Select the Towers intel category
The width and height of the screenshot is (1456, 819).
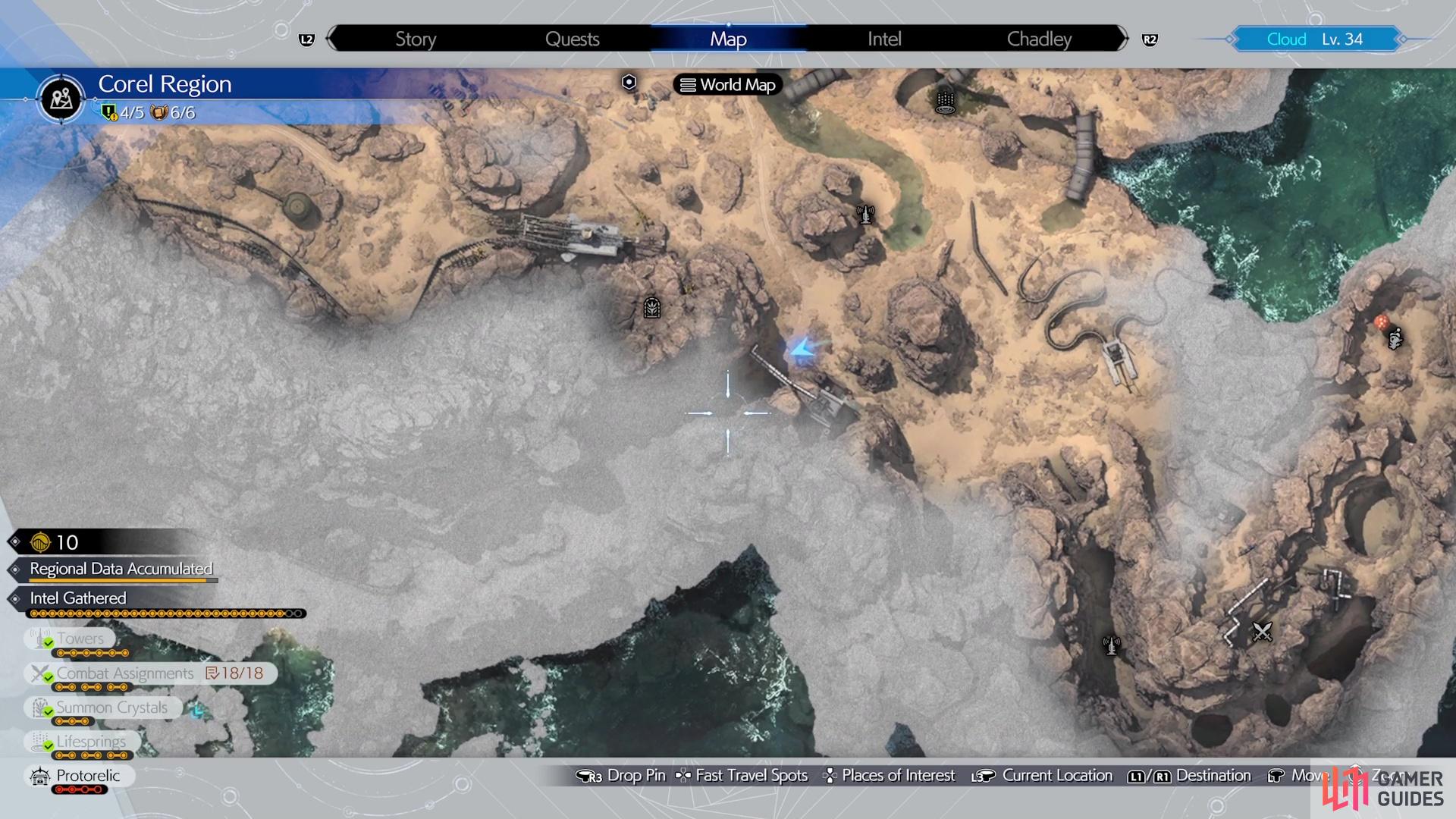coord(69,639)
